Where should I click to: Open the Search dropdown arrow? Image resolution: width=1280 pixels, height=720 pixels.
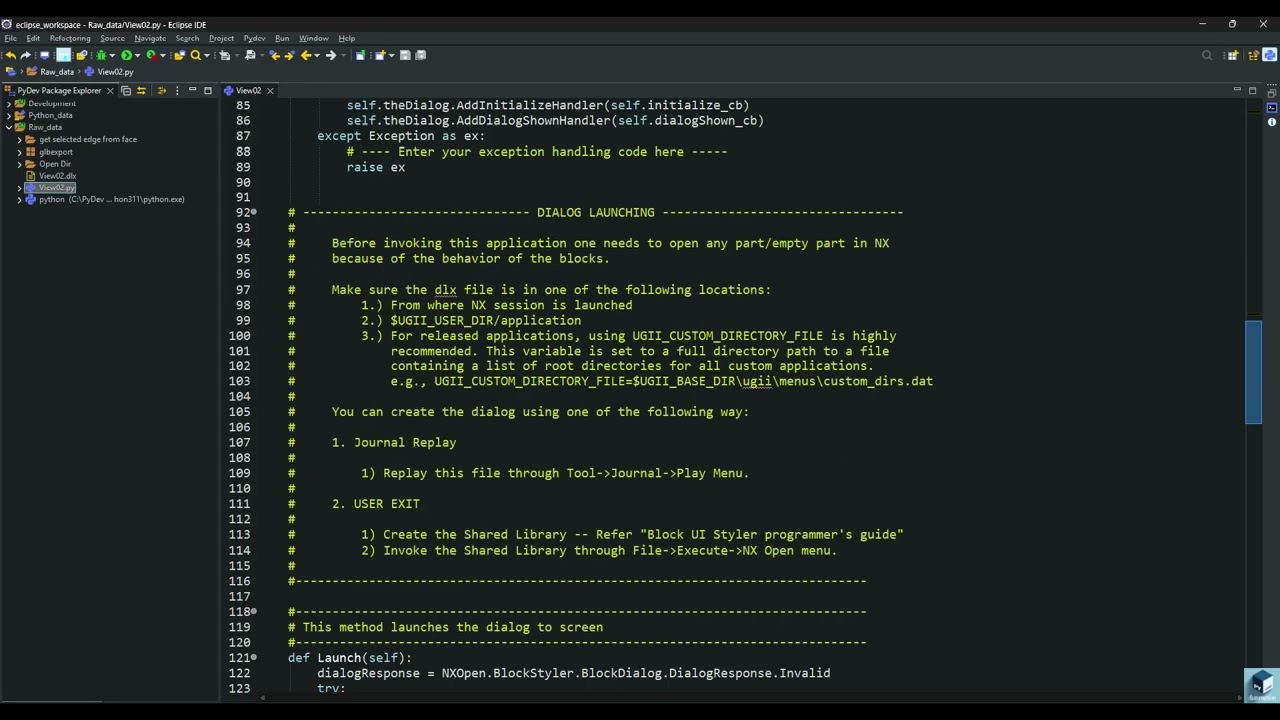click(207, 56)
